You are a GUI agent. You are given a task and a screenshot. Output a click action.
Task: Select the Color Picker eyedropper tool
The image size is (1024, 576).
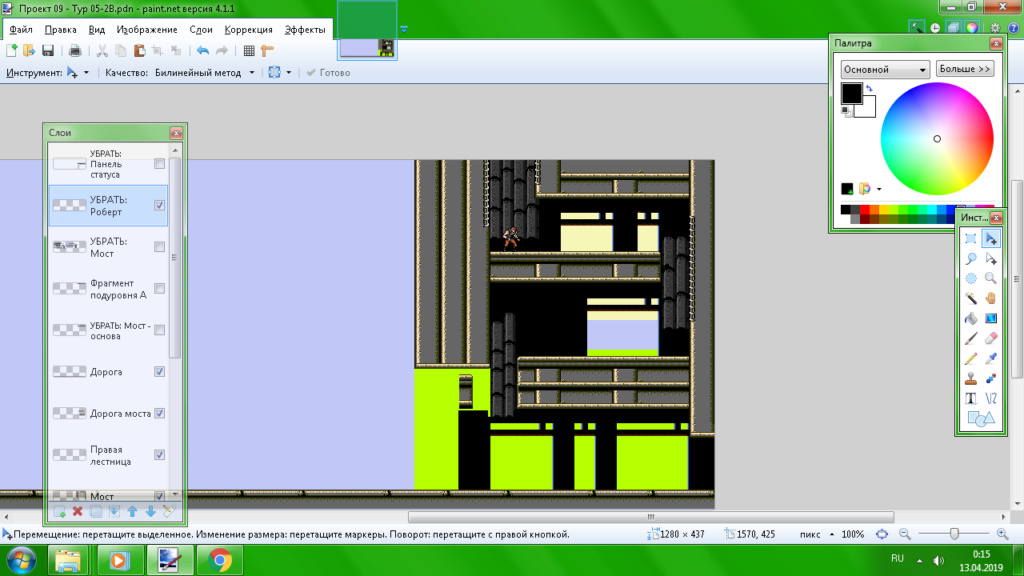tap(991, 359)
